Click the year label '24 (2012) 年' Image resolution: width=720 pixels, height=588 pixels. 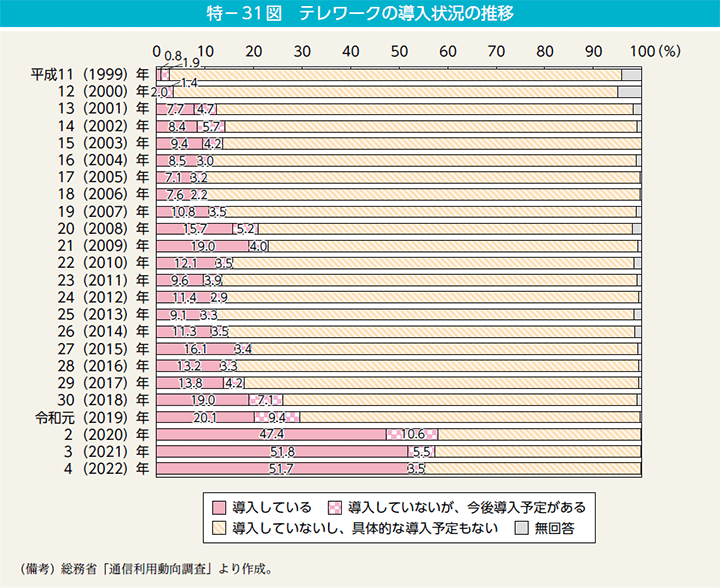103,297
